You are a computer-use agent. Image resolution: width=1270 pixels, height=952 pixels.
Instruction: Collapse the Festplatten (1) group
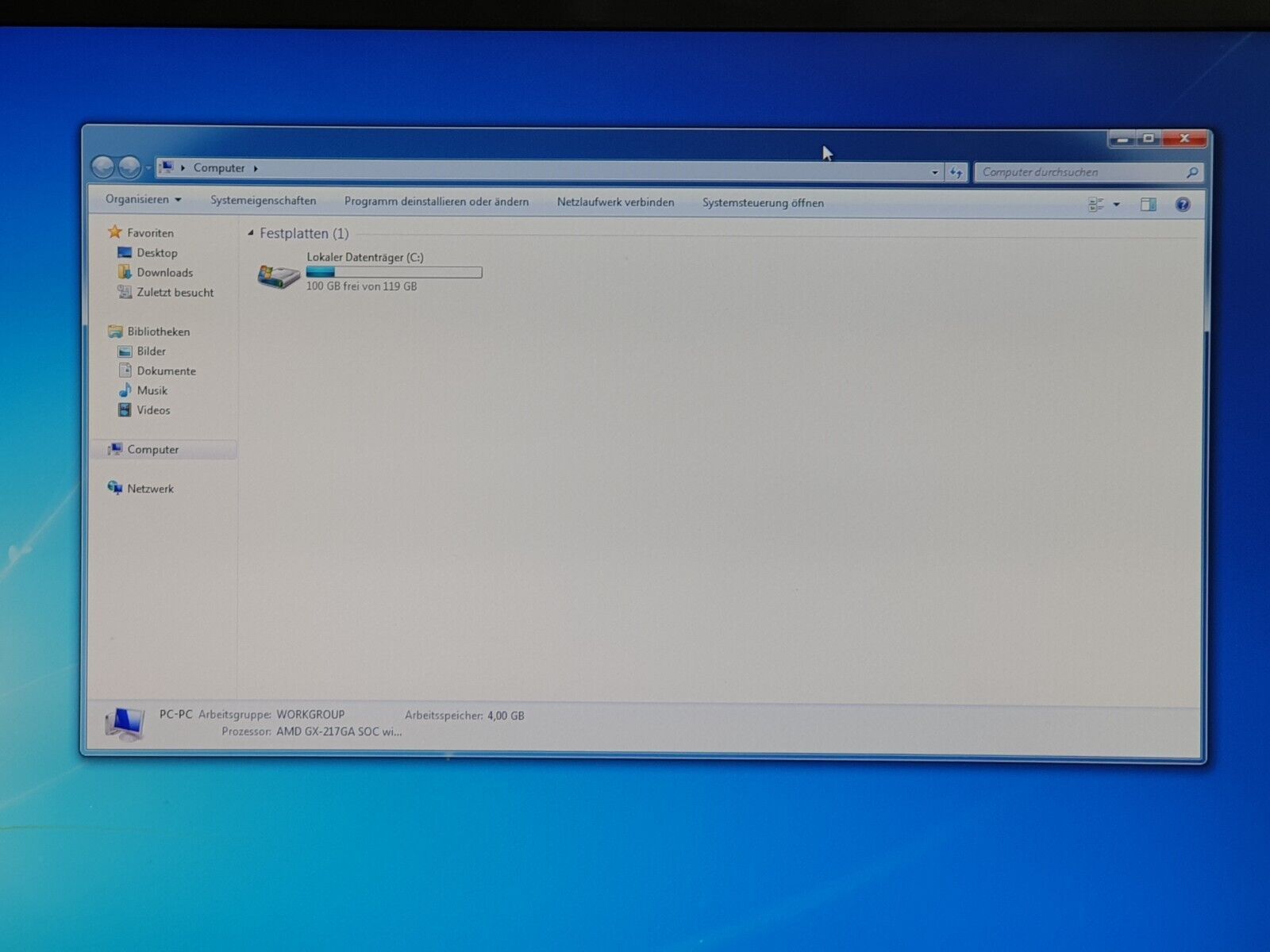coord(251,233)
